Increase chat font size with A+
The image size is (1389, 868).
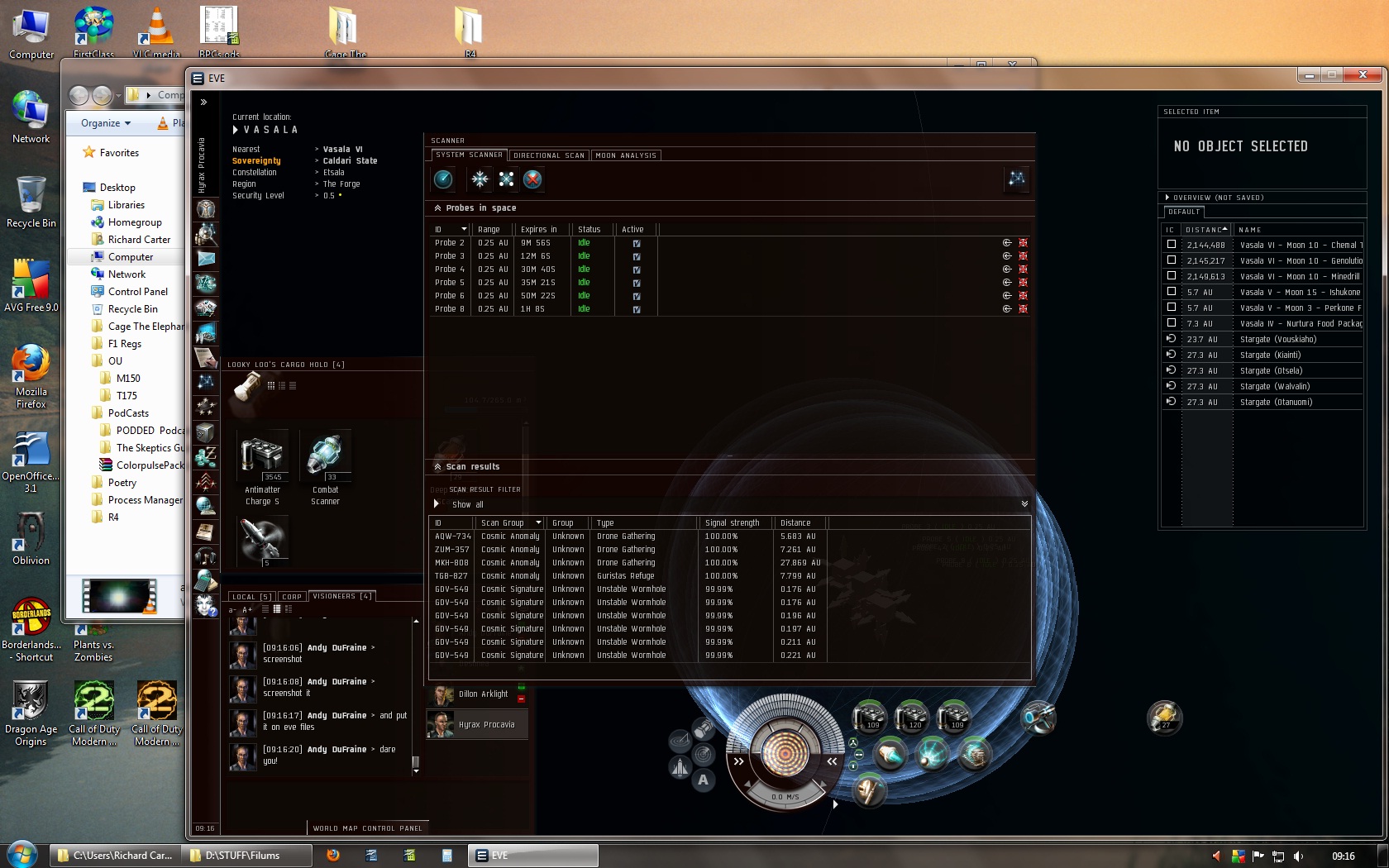pyautogui.click(x=247, y=610)
